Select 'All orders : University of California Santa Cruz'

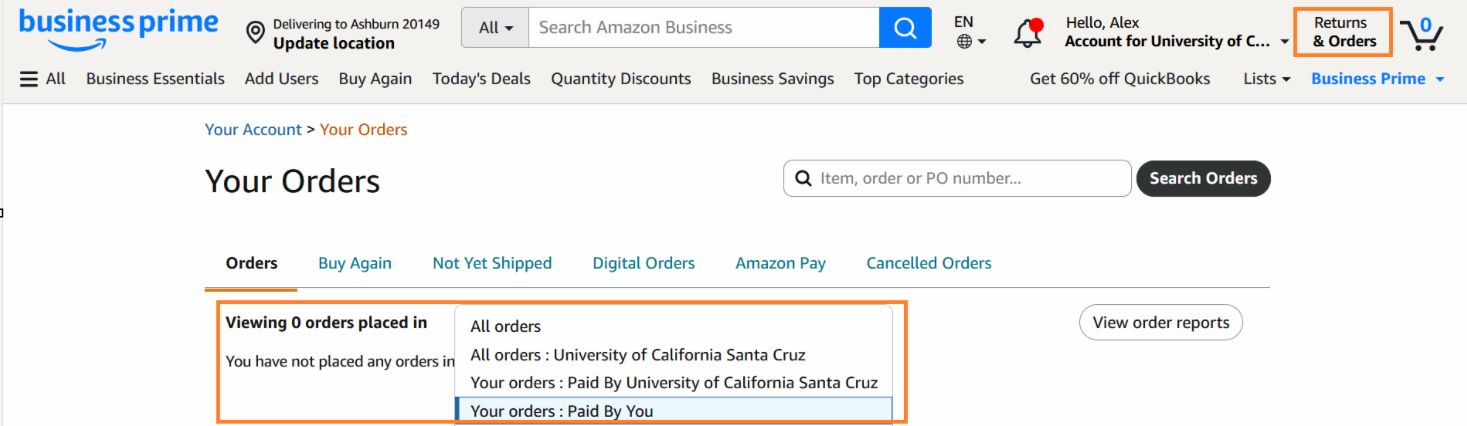point(638,354)
